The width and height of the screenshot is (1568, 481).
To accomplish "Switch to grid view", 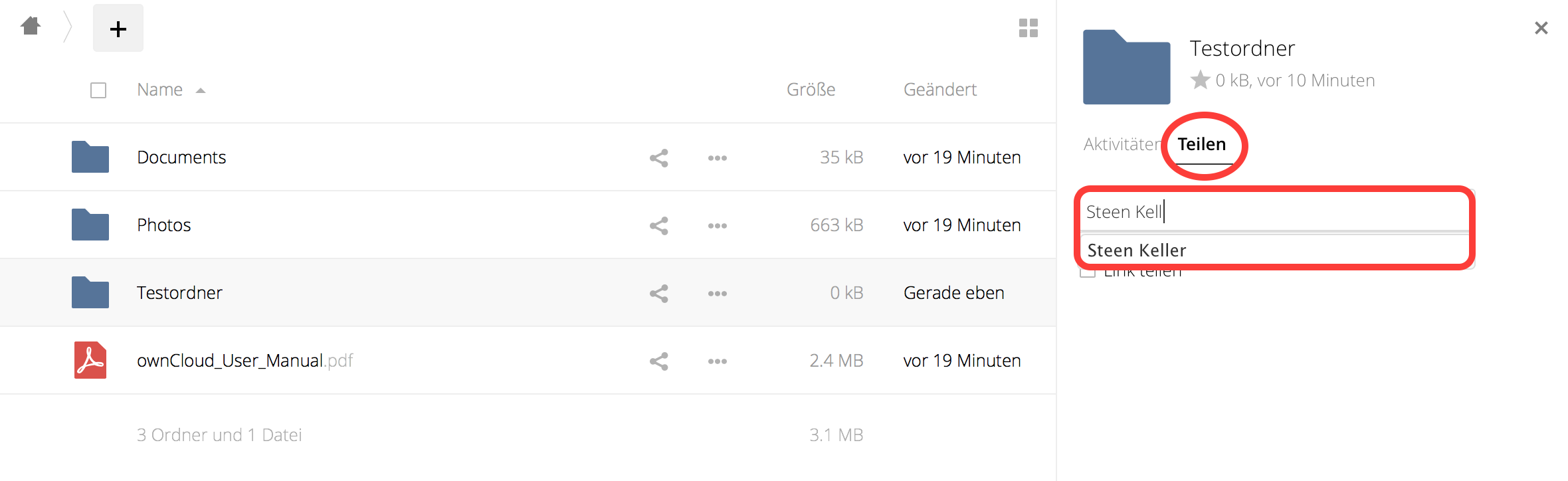I will (x=1028, y=28).
